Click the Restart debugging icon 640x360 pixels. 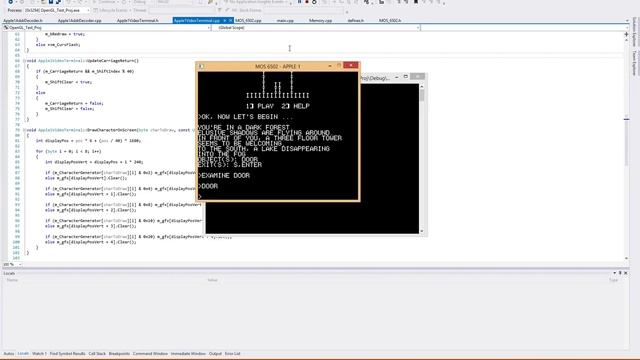click(x=314, y=2)
